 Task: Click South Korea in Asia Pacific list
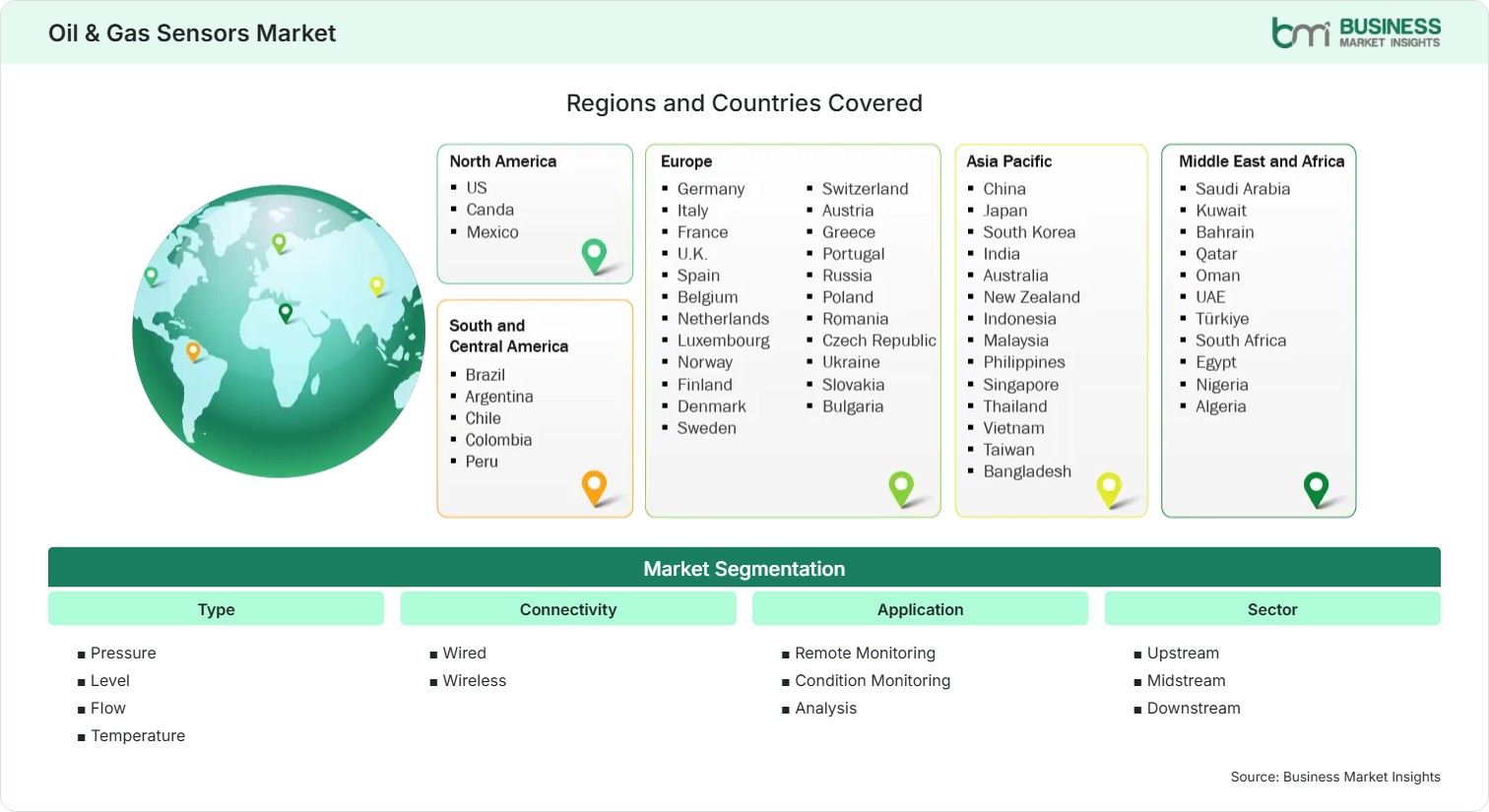(1029, 232)
